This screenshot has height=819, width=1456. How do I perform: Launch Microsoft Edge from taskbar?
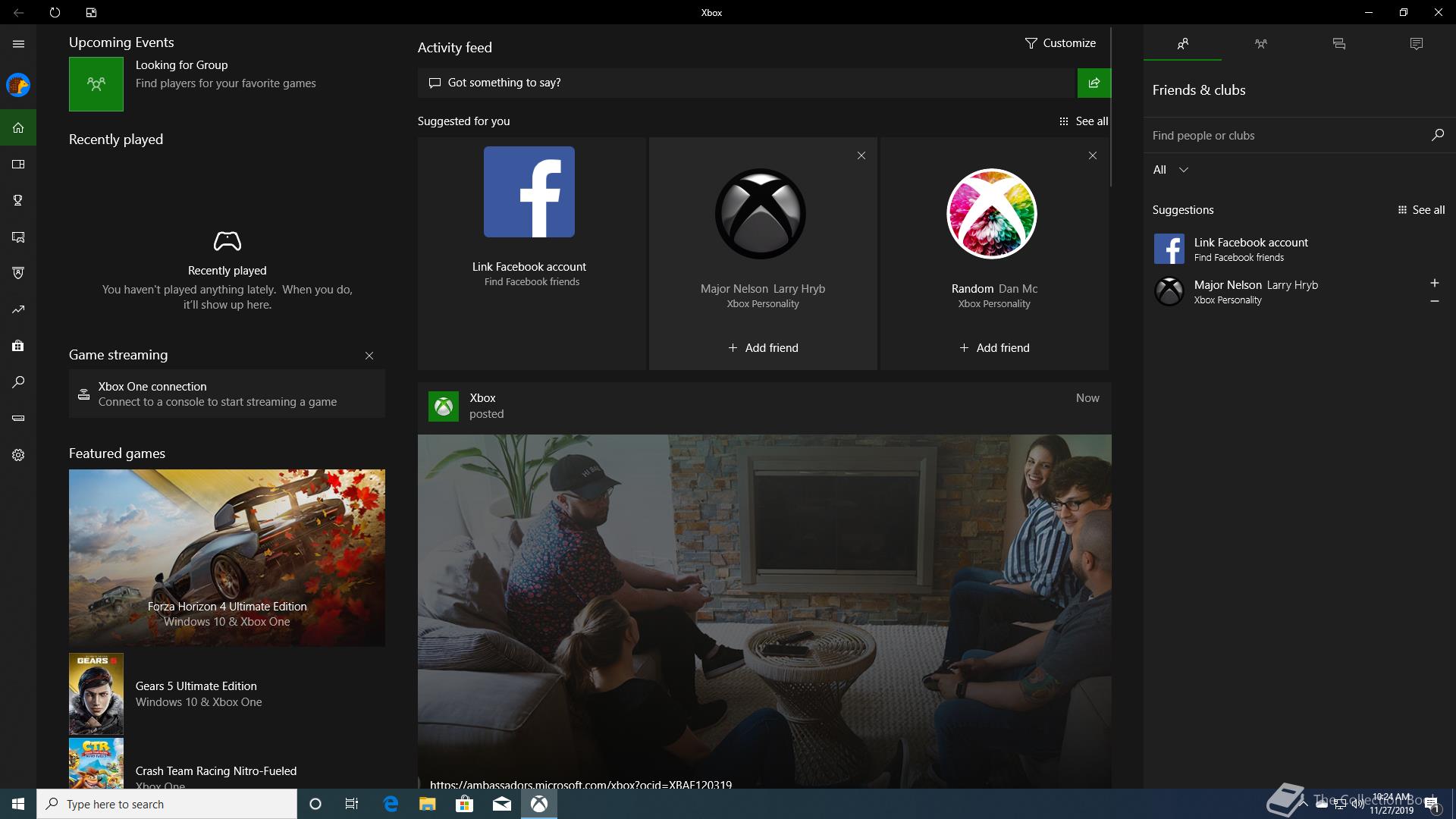pyautogui.click(x=391, y=804)
